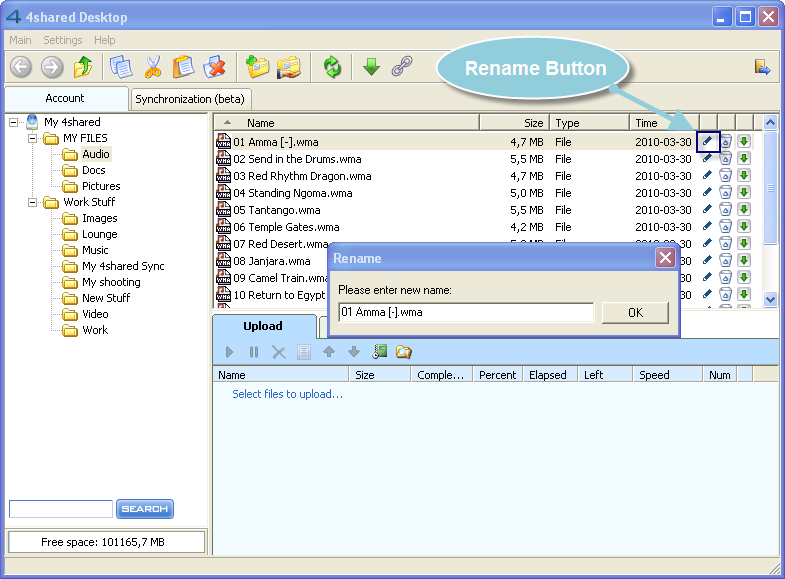Switch to Synchronization (beta) tab
This screenshot has height=579, width=785.
[x=190, y=99]
